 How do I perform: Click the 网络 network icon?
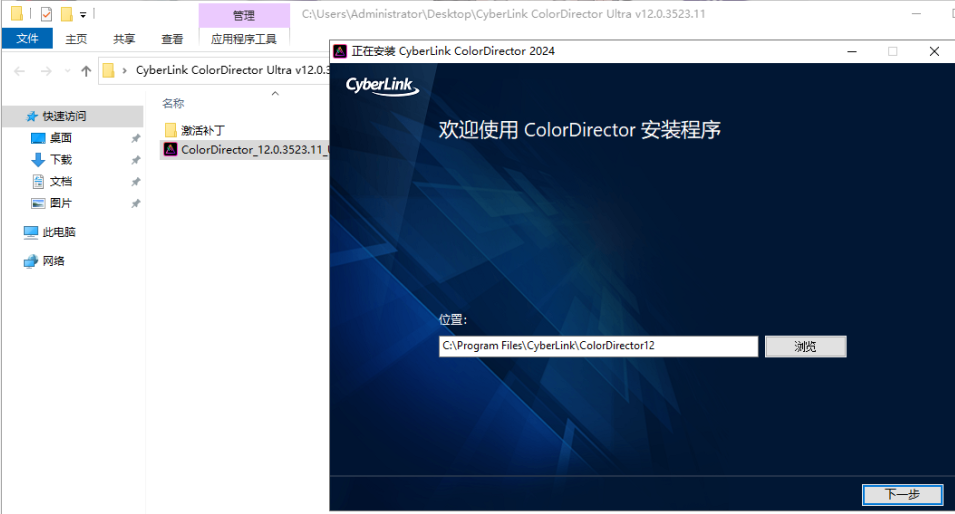[30, 261]
